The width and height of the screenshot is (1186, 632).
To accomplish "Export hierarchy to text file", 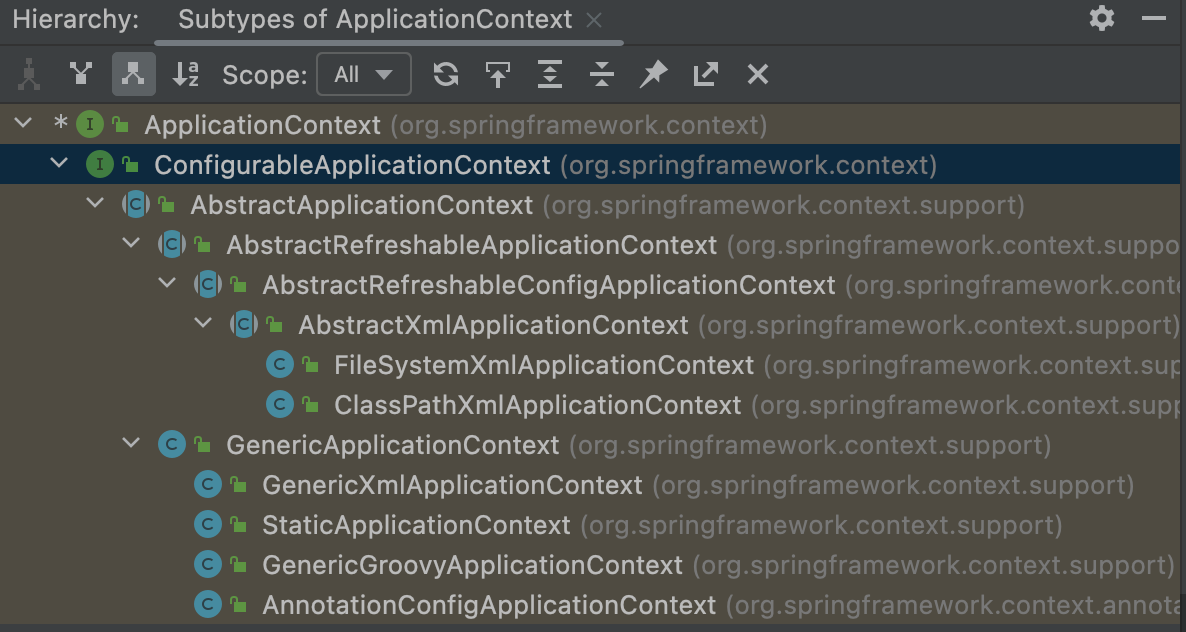I will 706,74.
